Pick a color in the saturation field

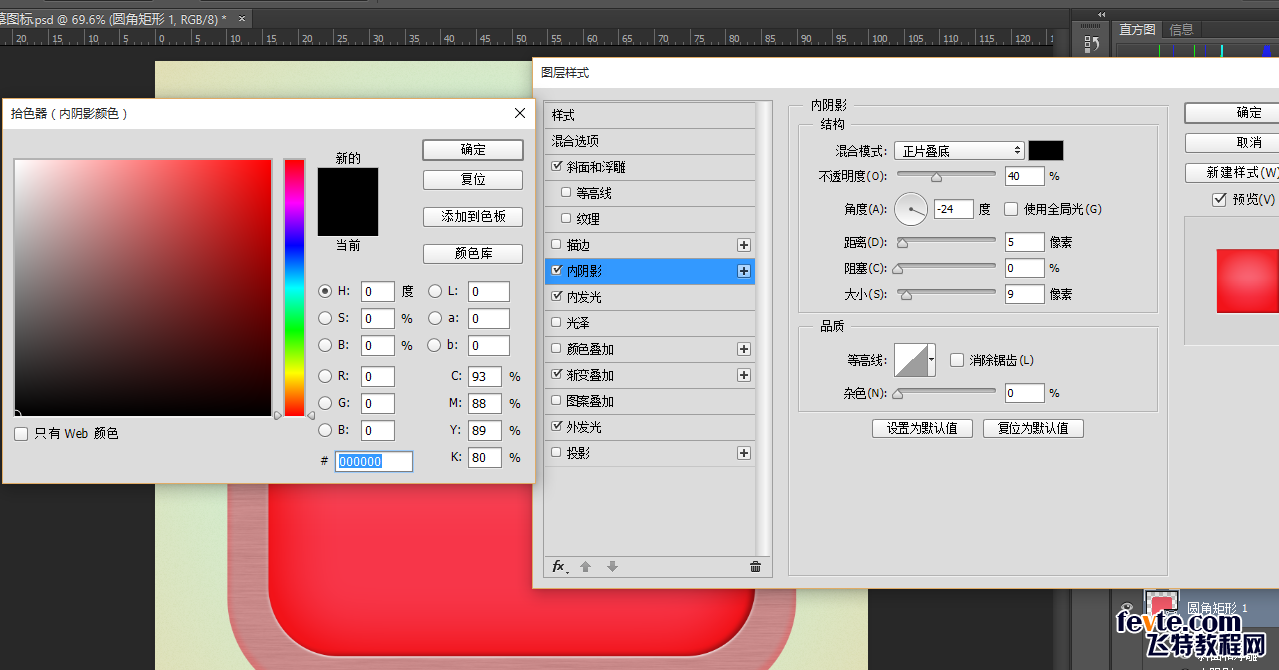pos(143,287)
